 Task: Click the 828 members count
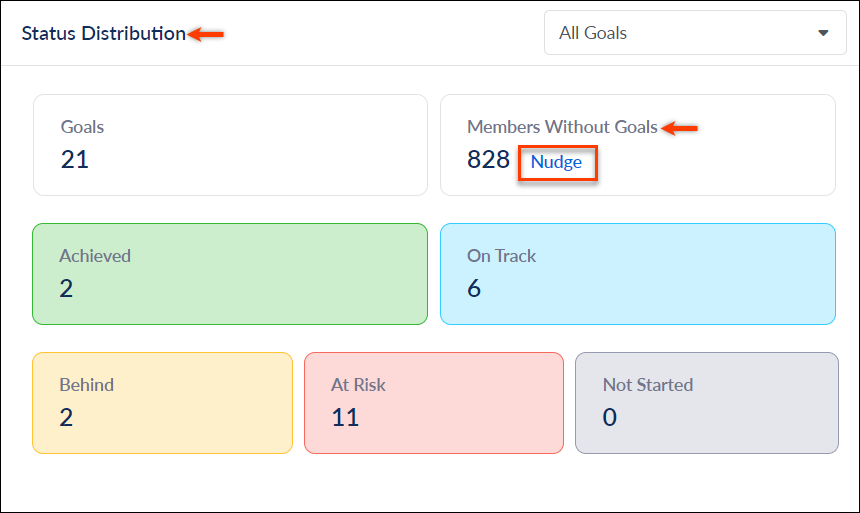coord(488,160)
